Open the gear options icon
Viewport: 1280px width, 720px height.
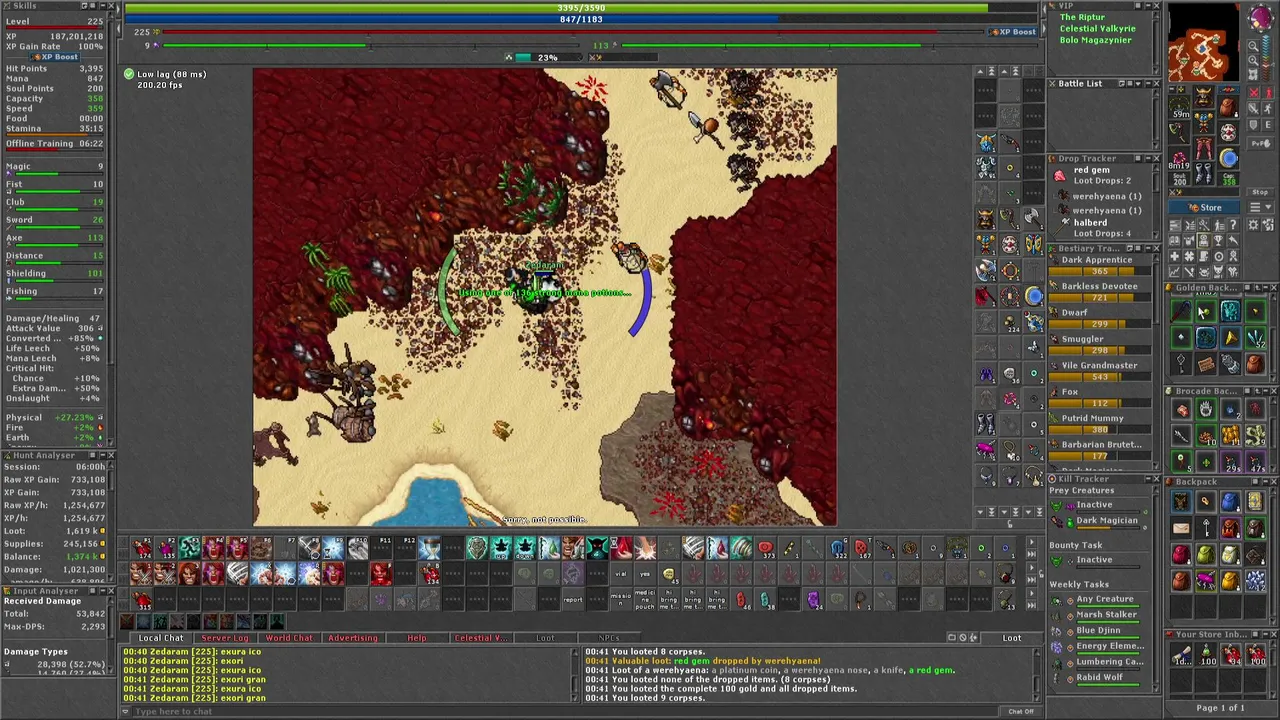point(1253,225)
